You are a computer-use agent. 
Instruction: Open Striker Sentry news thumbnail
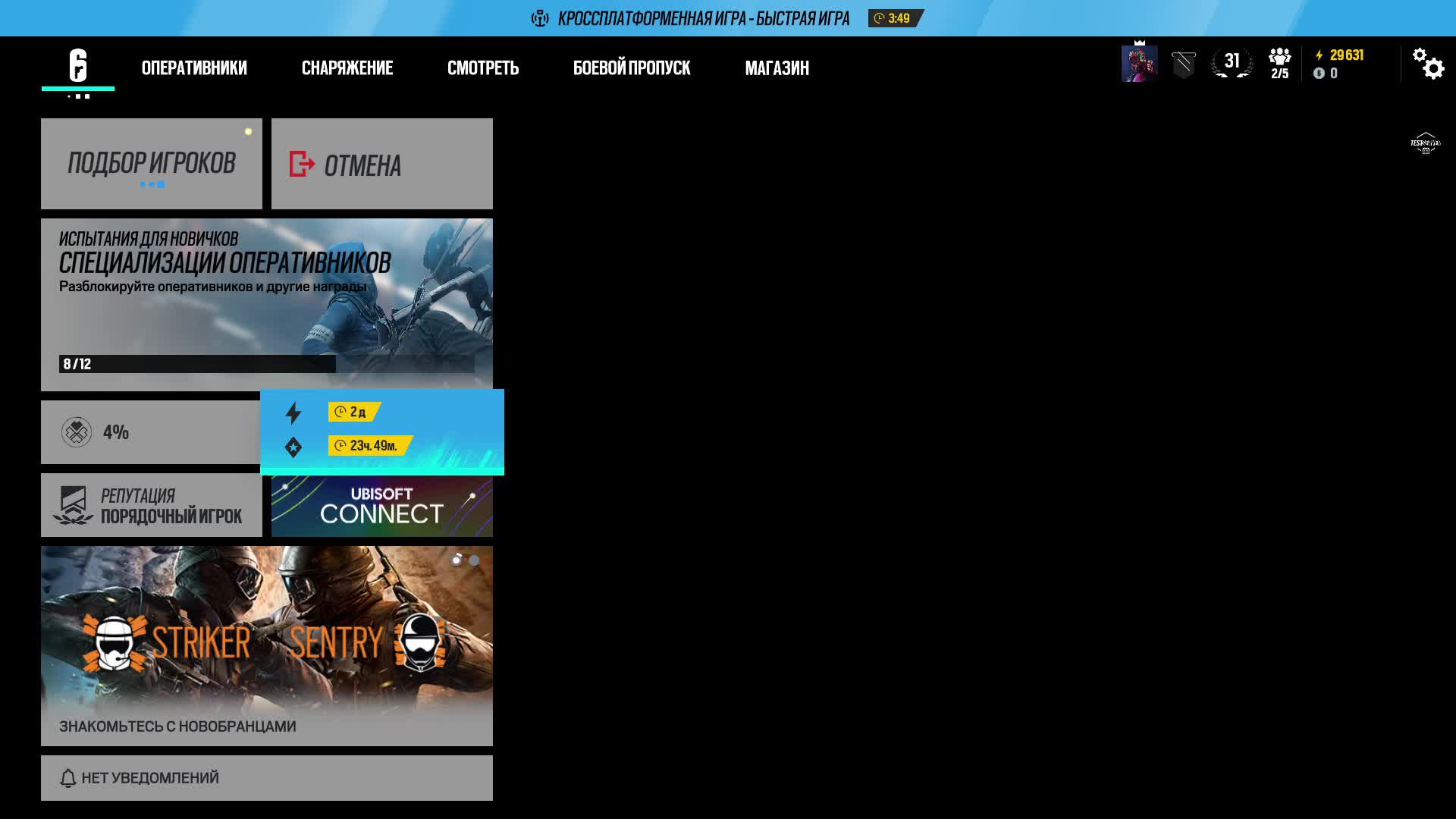[266, 645]
